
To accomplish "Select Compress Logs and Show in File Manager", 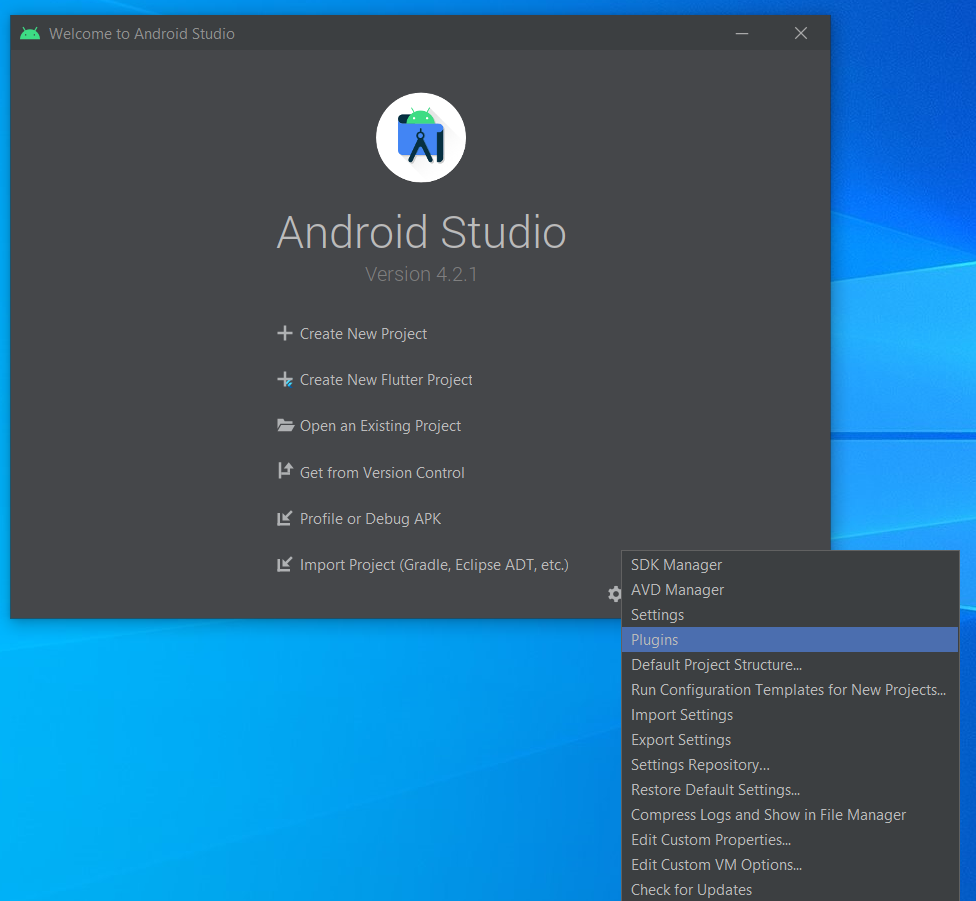I will tap(790, 815).
